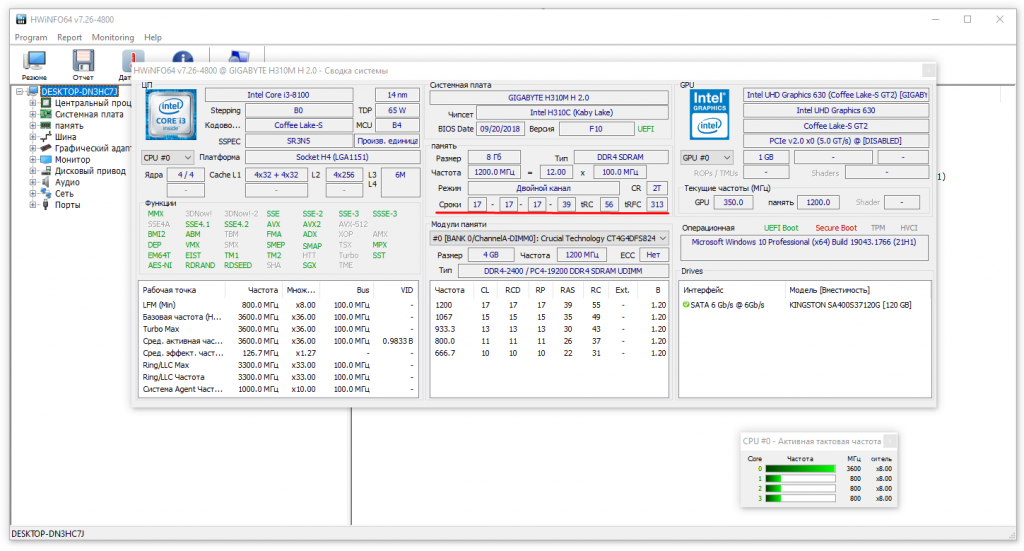Select the Аудио speaker item in tree
The height and width of the screenshot is (551, 1024).
[67, 182]
